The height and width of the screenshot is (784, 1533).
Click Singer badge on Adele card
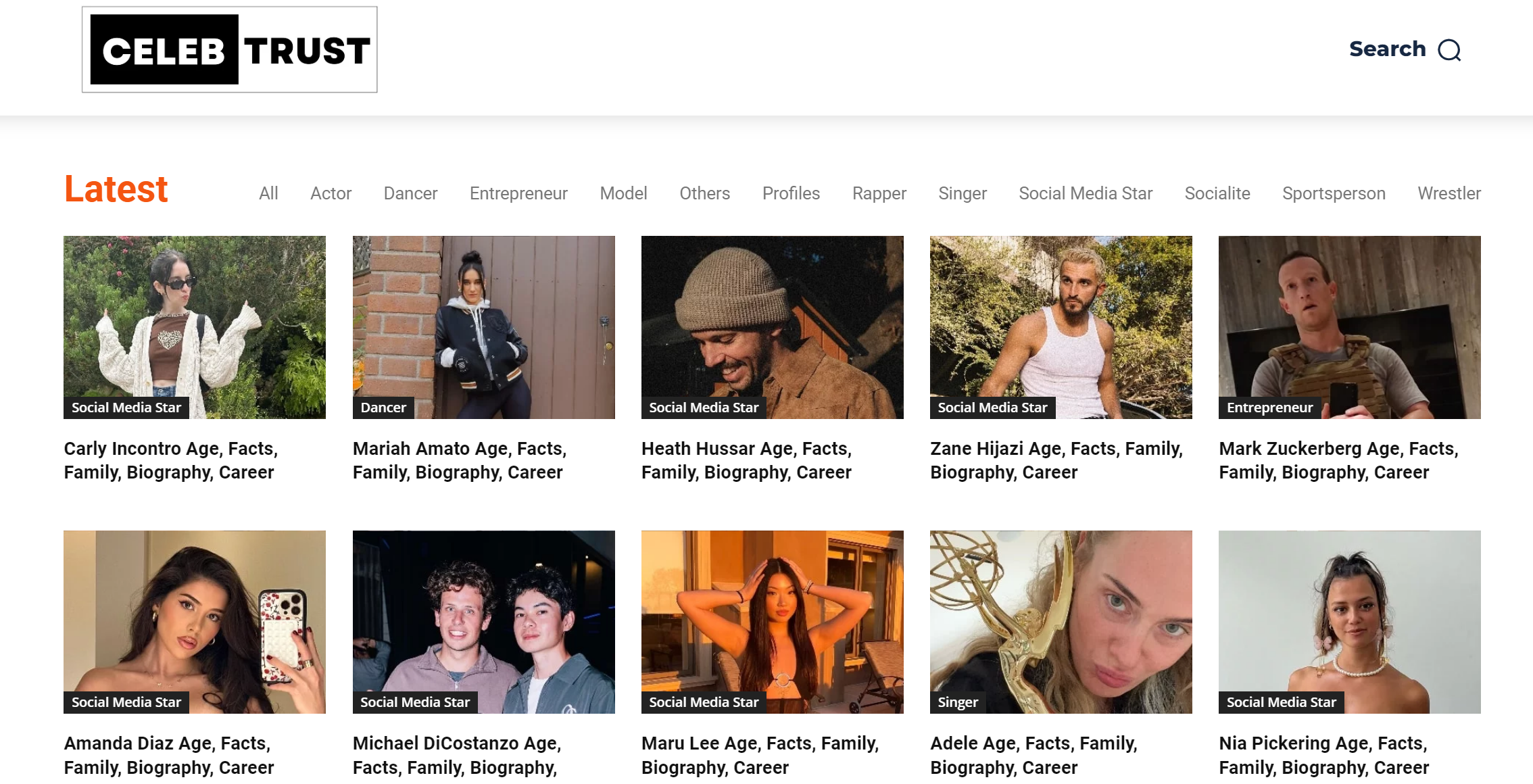(958, 702)
